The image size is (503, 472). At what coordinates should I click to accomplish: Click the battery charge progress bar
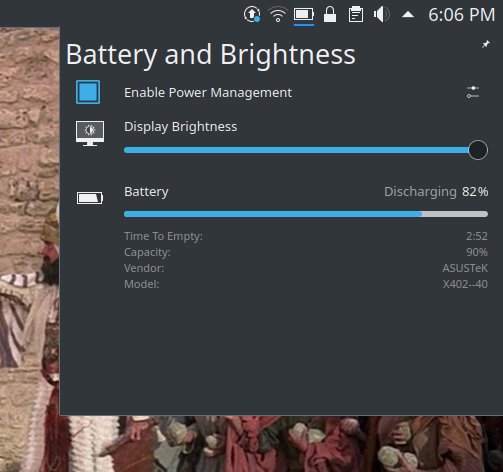click(306, 214)
